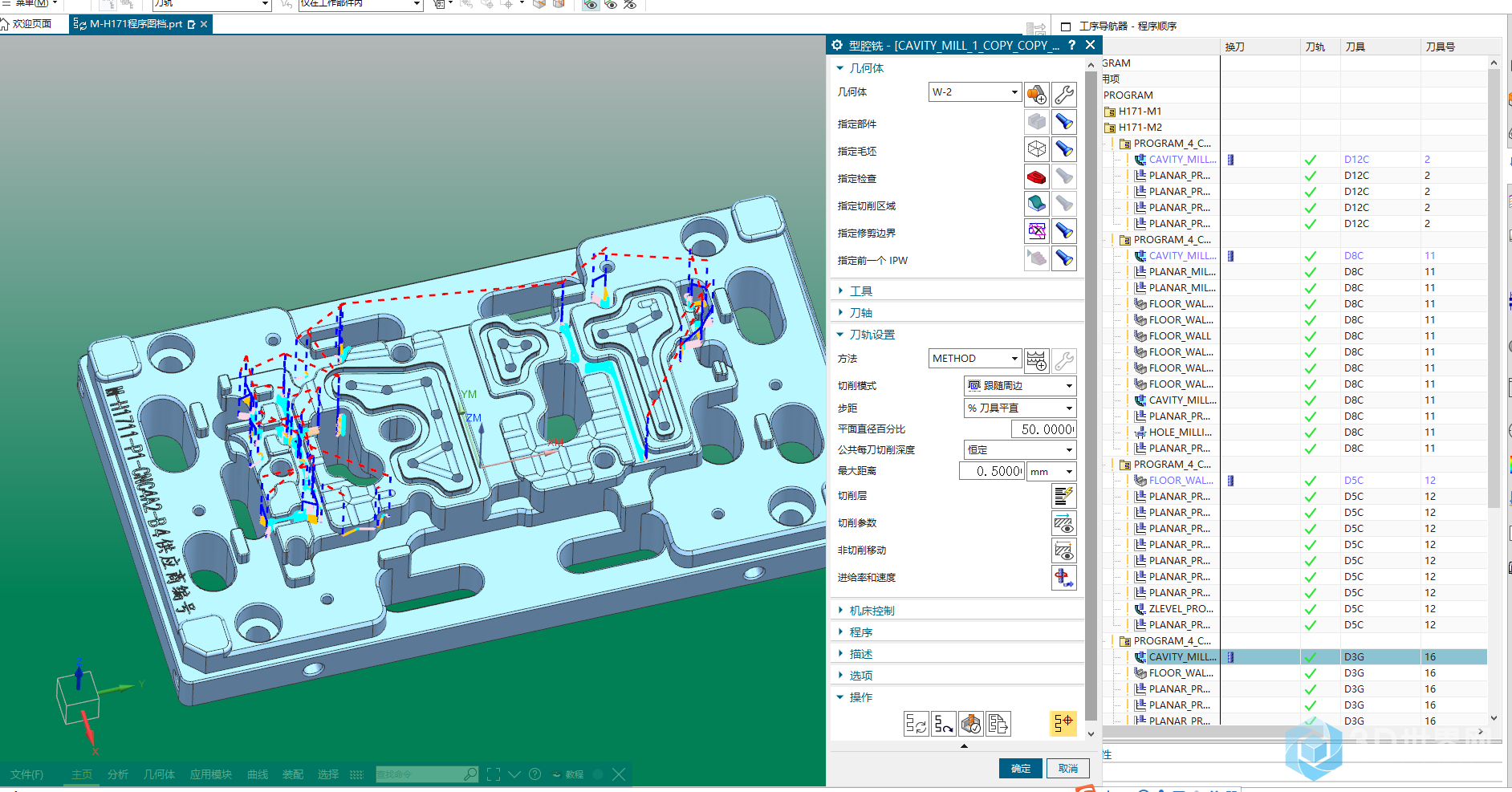Open Cutting Parameters (切削参数) icon
Viewport: 1512px width, 792px height.
point(1064,523)
